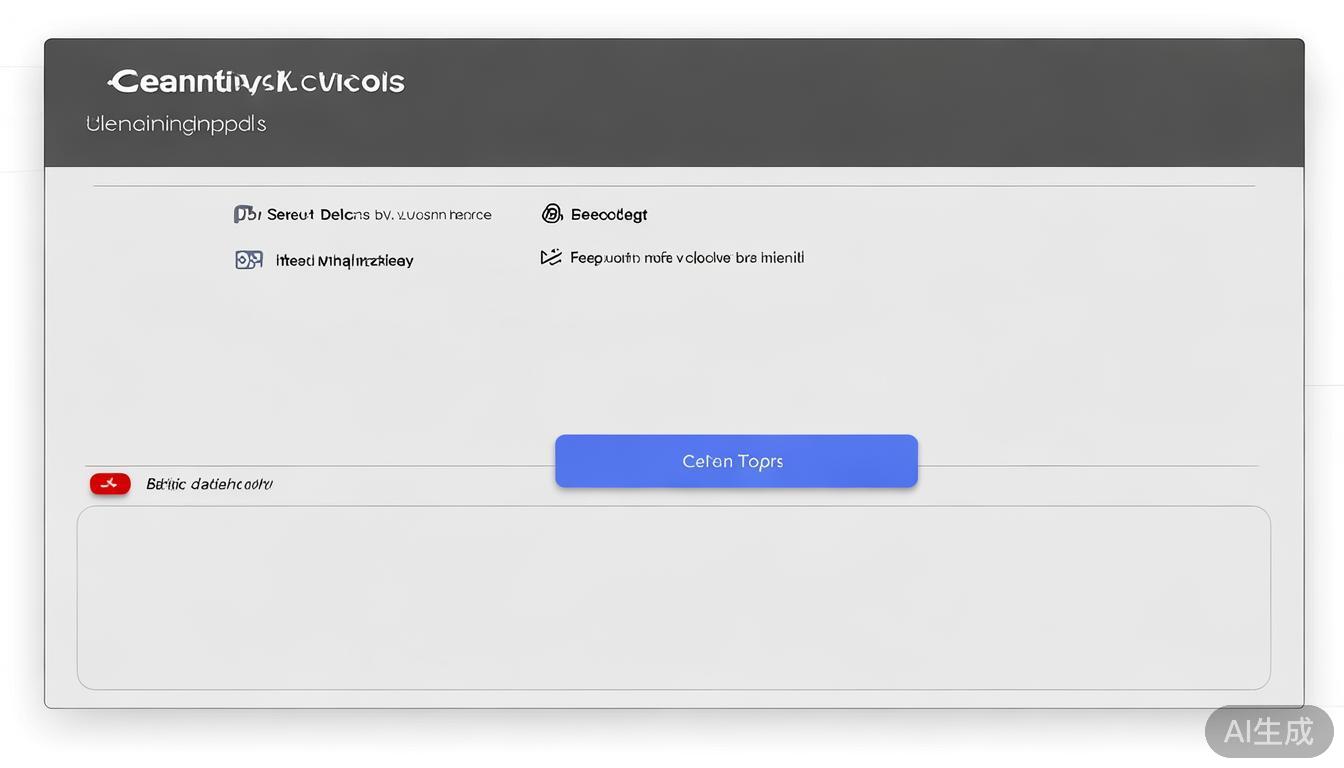Click the Ulenainingnppdls subtitle
Viewport: 1344px width, 768px height.
coord(176,124)
